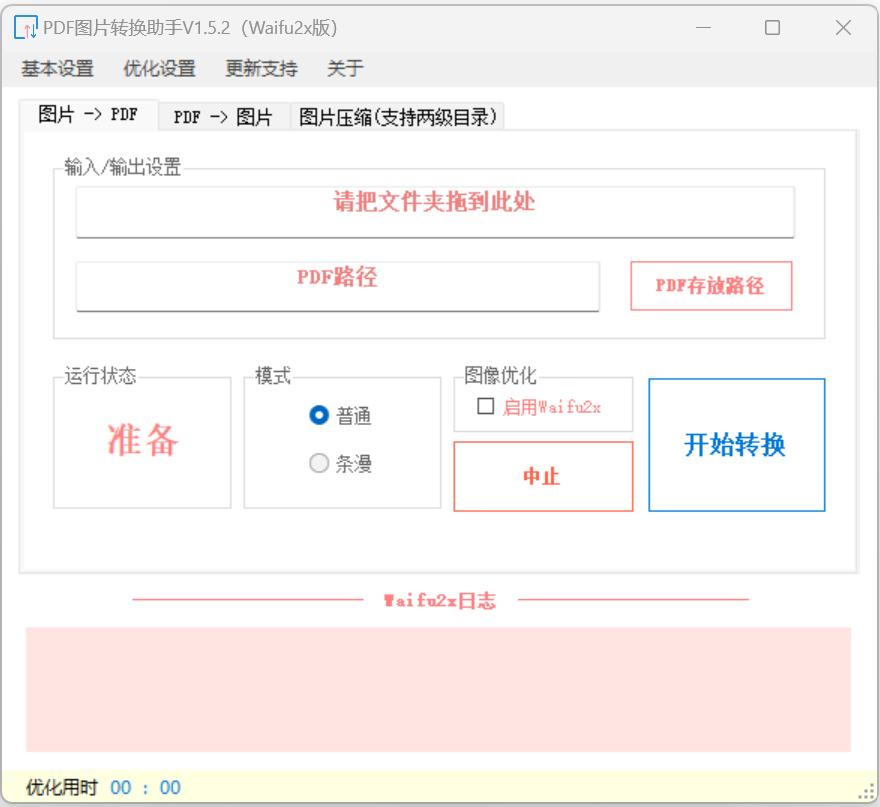
Task: Click the PDF converter app icon in title bar
Action: point(25,27)
